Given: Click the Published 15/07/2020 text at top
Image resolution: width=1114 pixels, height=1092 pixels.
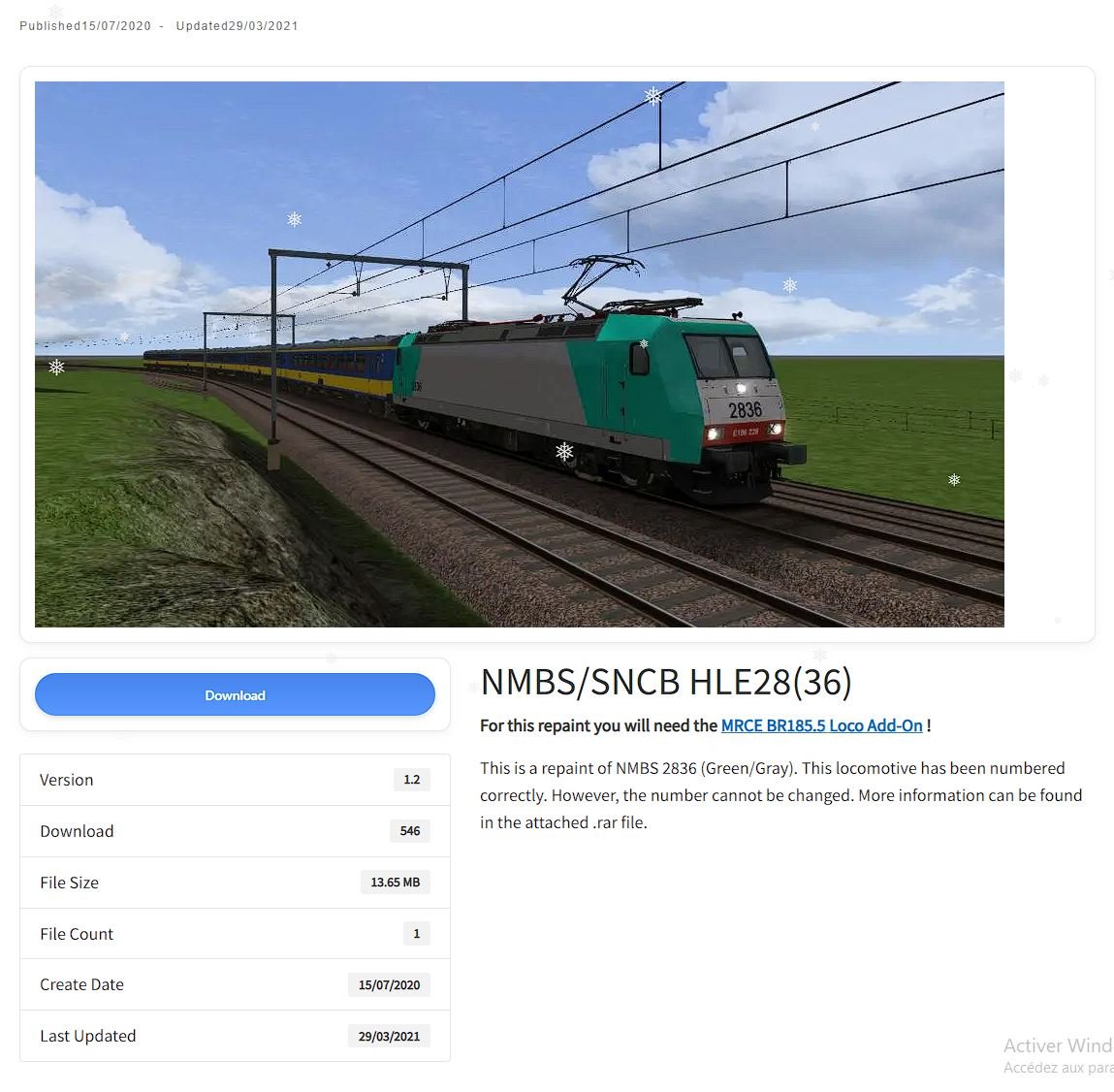Looking at the screenshot, I should pyautogui.click(x=85, y=25).
